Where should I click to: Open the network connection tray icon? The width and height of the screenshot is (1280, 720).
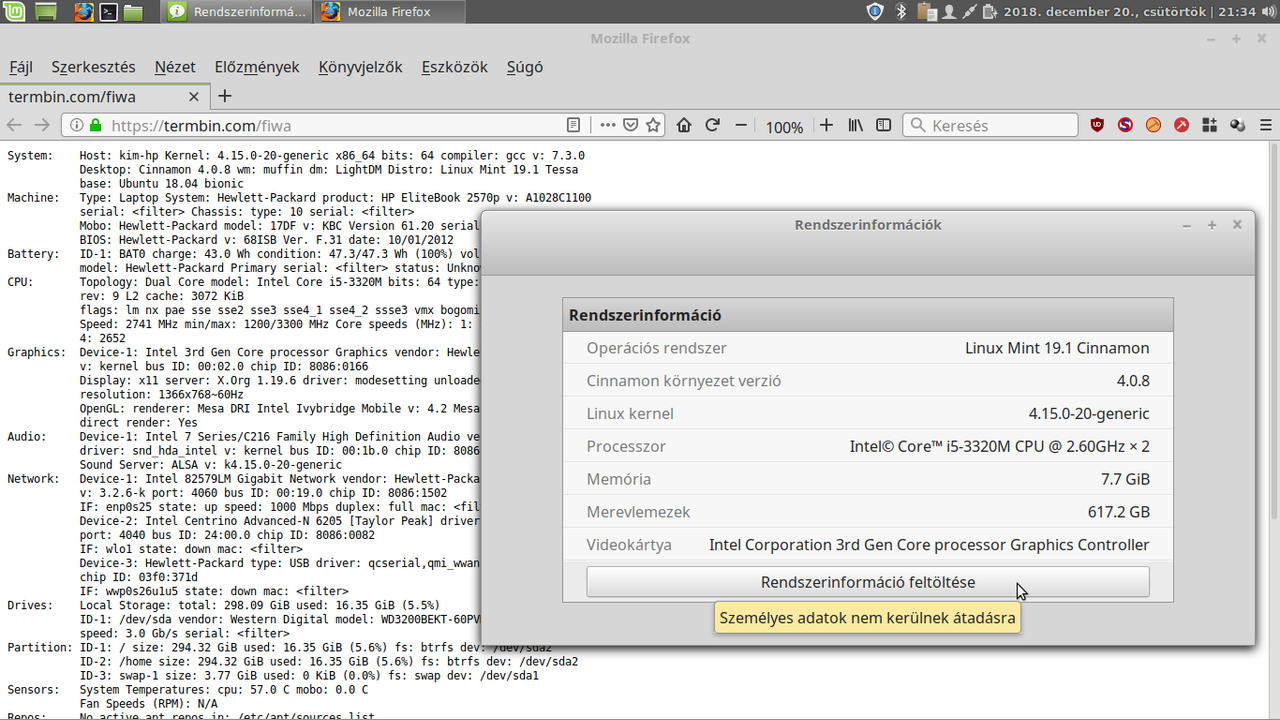click(968, 12)
